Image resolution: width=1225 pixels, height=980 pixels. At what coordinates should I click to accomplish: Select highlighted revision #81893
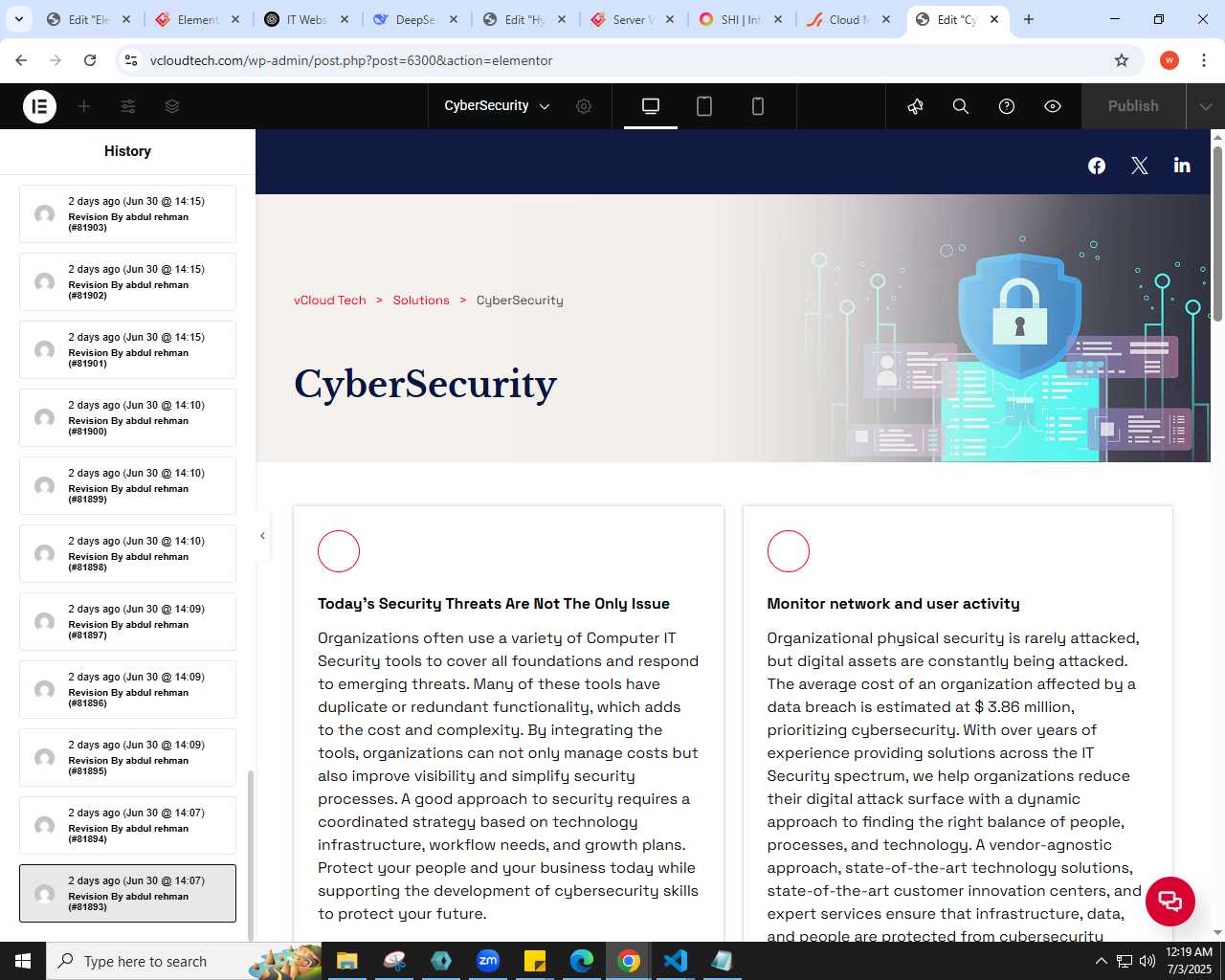127,894
